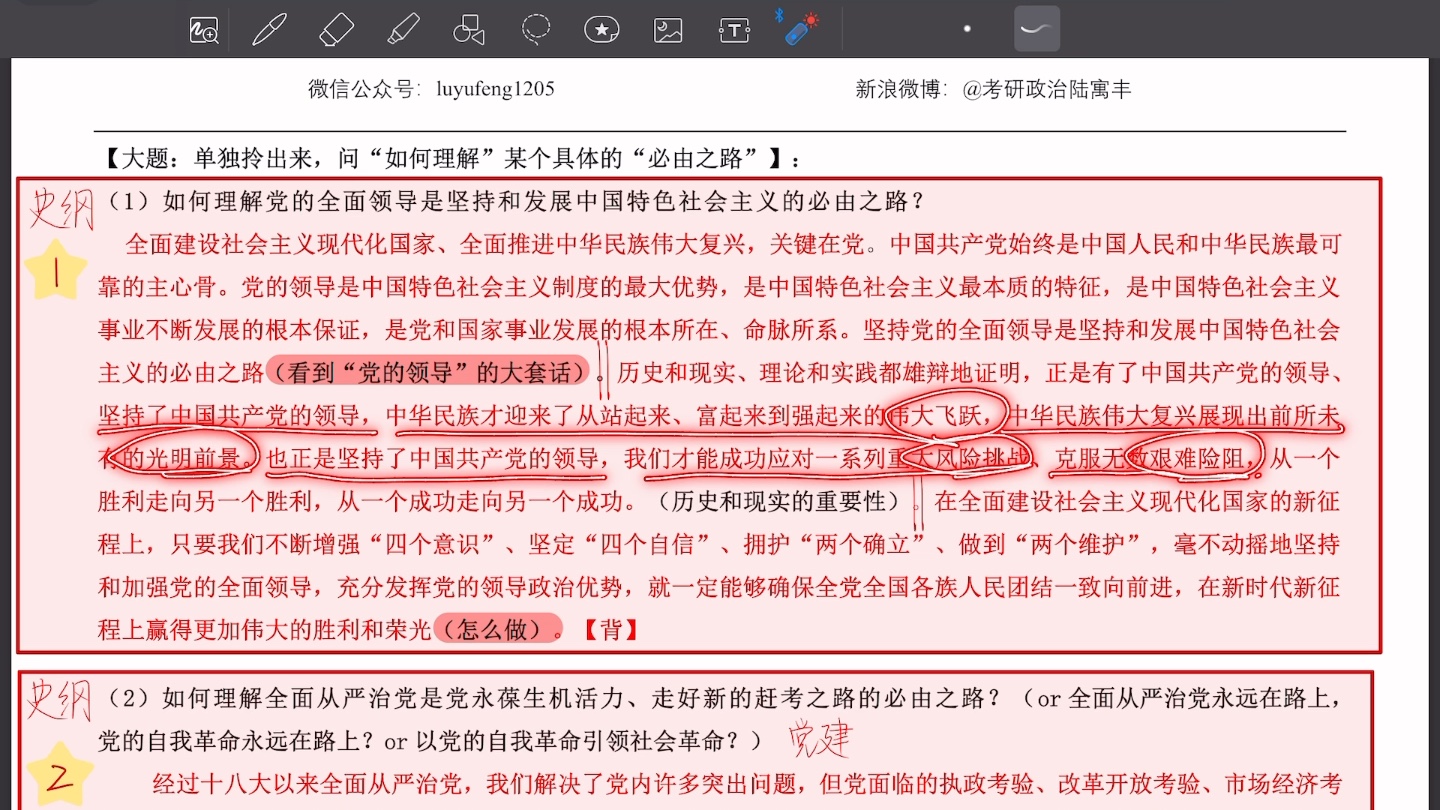Select the Highlighter tool
1440x810 pixels.
click(403, 30)
